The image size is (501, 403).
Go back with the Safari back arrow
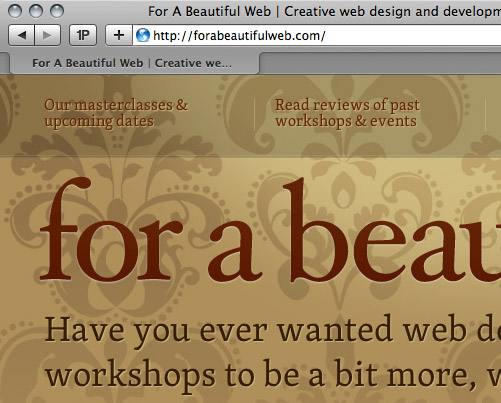click(22, 35)
